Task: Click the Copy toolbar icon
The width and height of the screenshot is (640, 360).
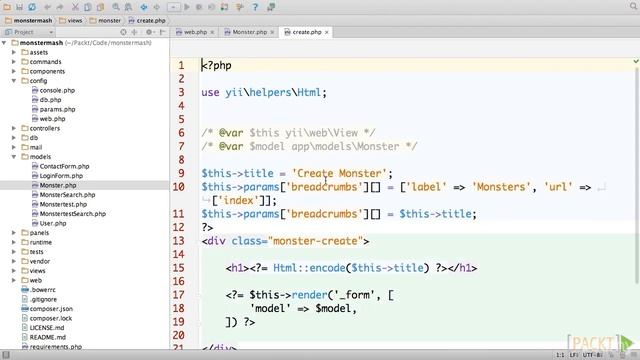Action: pos(88,7)
